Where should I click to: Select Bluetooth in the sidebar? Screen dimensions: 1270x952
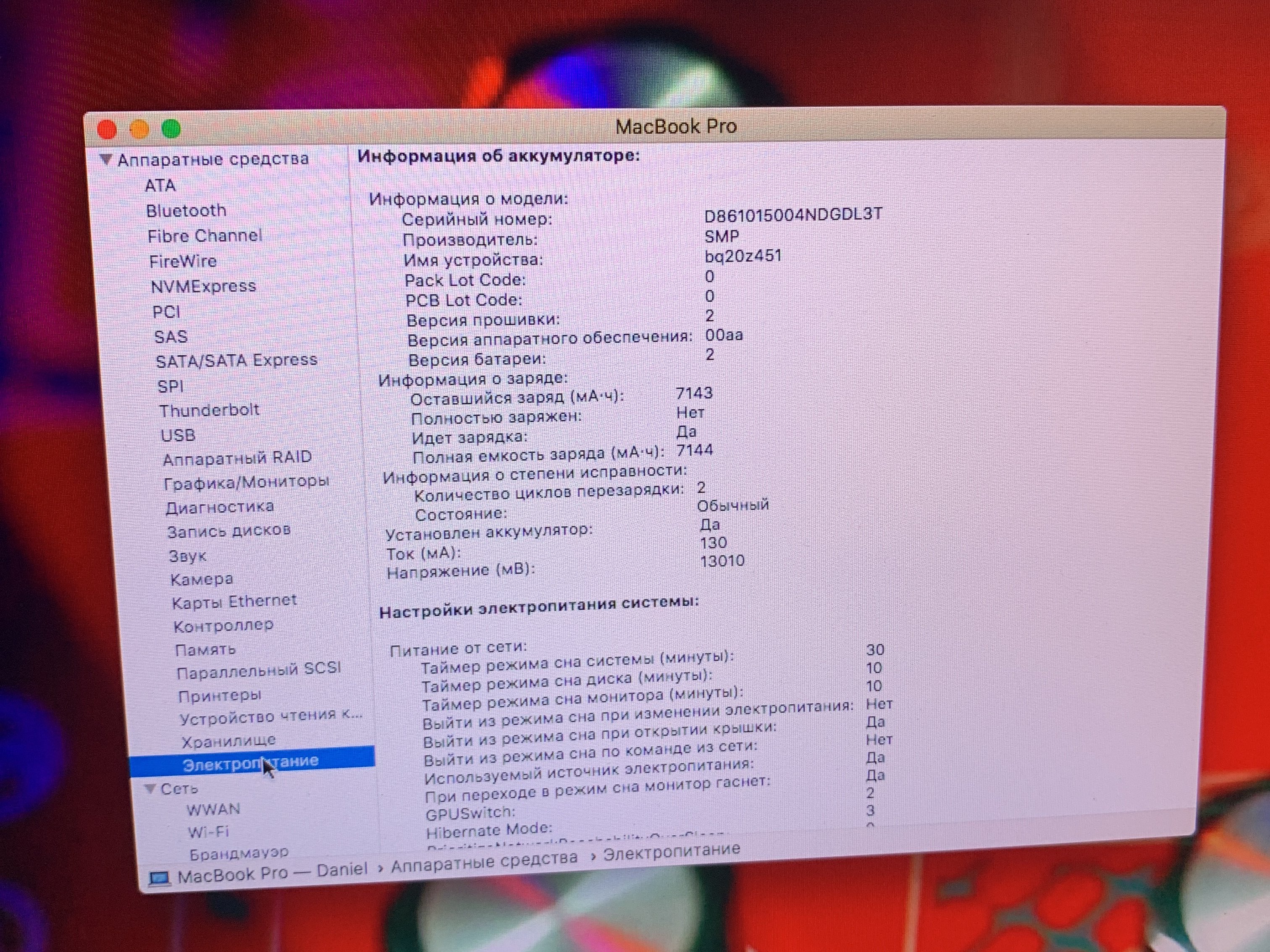pos(186,211)
